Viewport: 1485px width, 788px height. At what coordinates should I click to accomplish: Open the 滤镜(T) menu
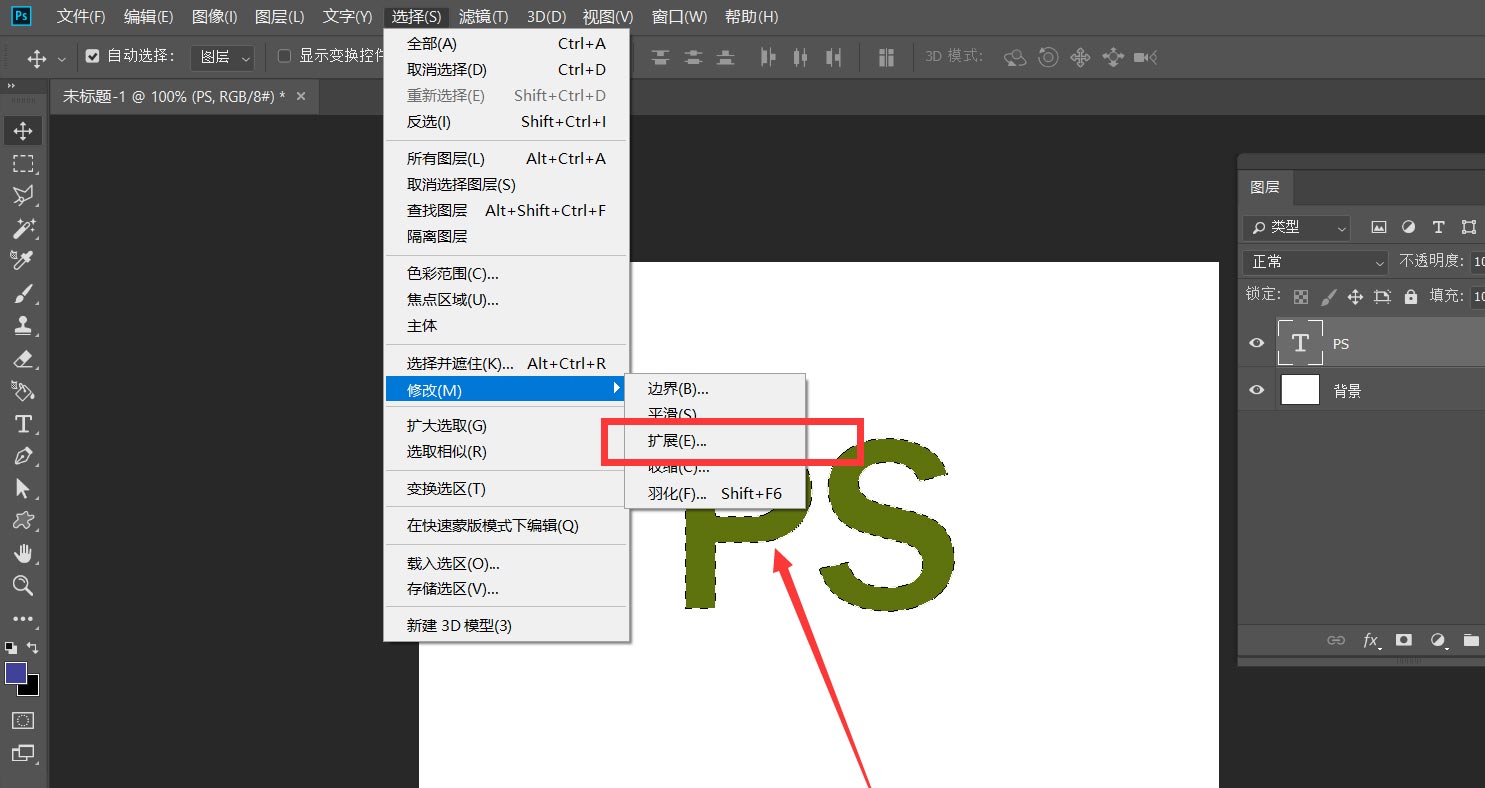click(x=483, y=17)
